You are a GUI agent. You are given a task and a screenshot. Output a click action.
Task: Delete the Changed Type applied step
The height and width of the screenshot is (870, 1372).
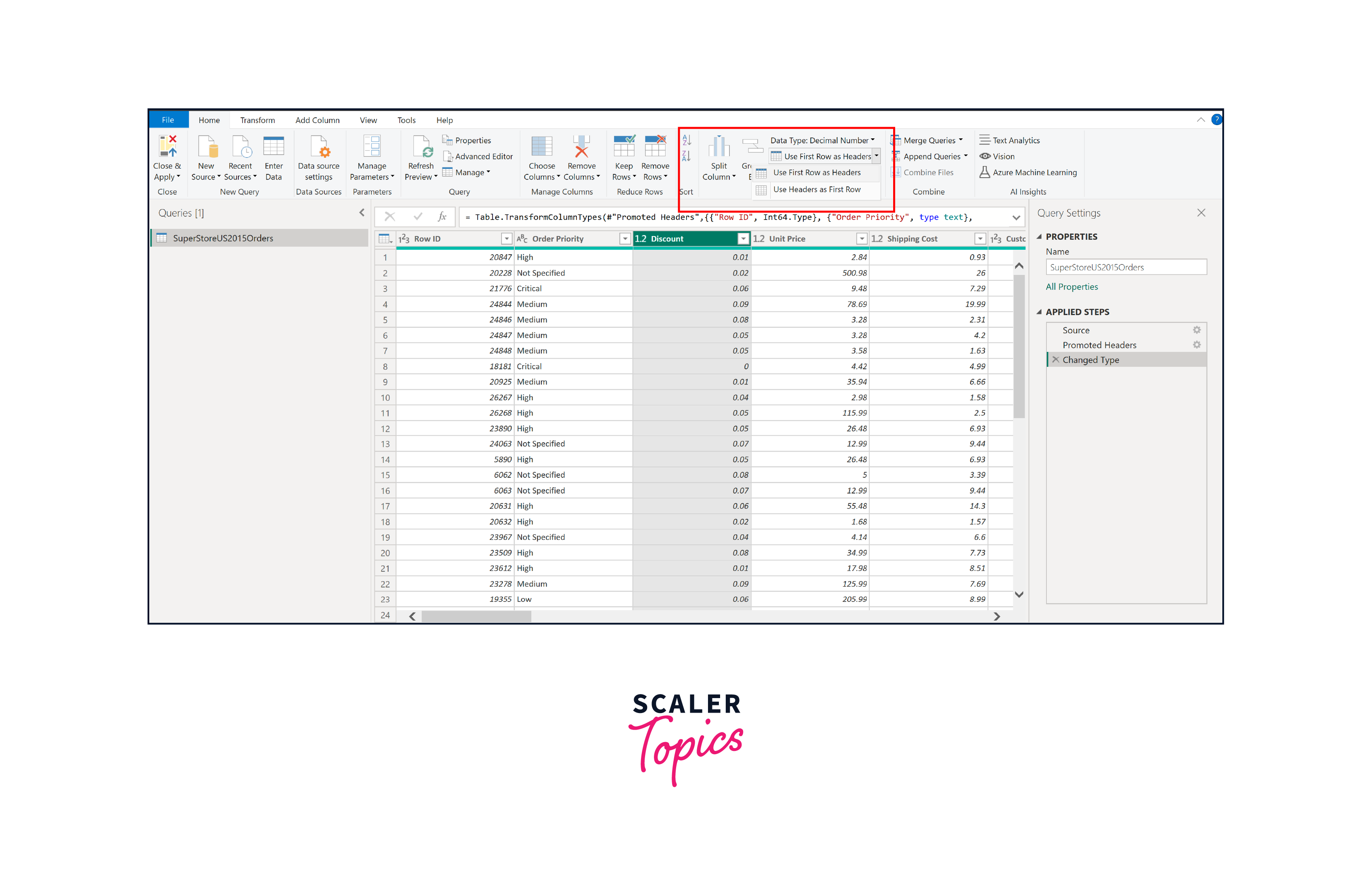click(1056, 360)
